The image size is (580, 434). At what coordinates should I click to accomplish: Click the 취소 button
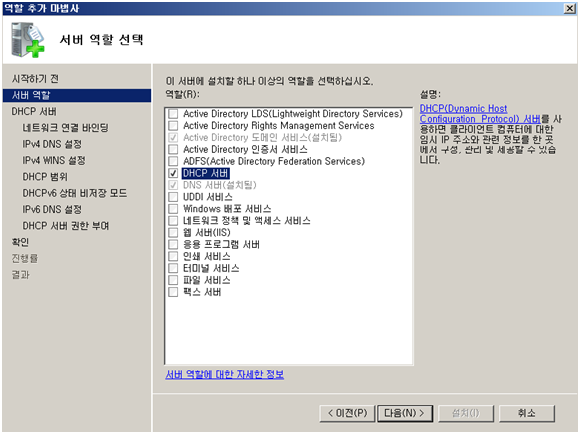click(x=527, y=413)
